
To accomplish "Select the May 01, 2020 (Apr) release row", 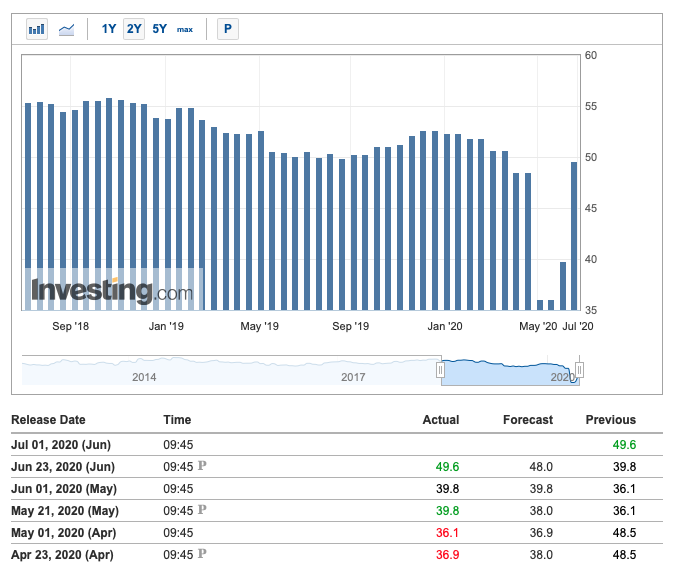I will point(63,532).
